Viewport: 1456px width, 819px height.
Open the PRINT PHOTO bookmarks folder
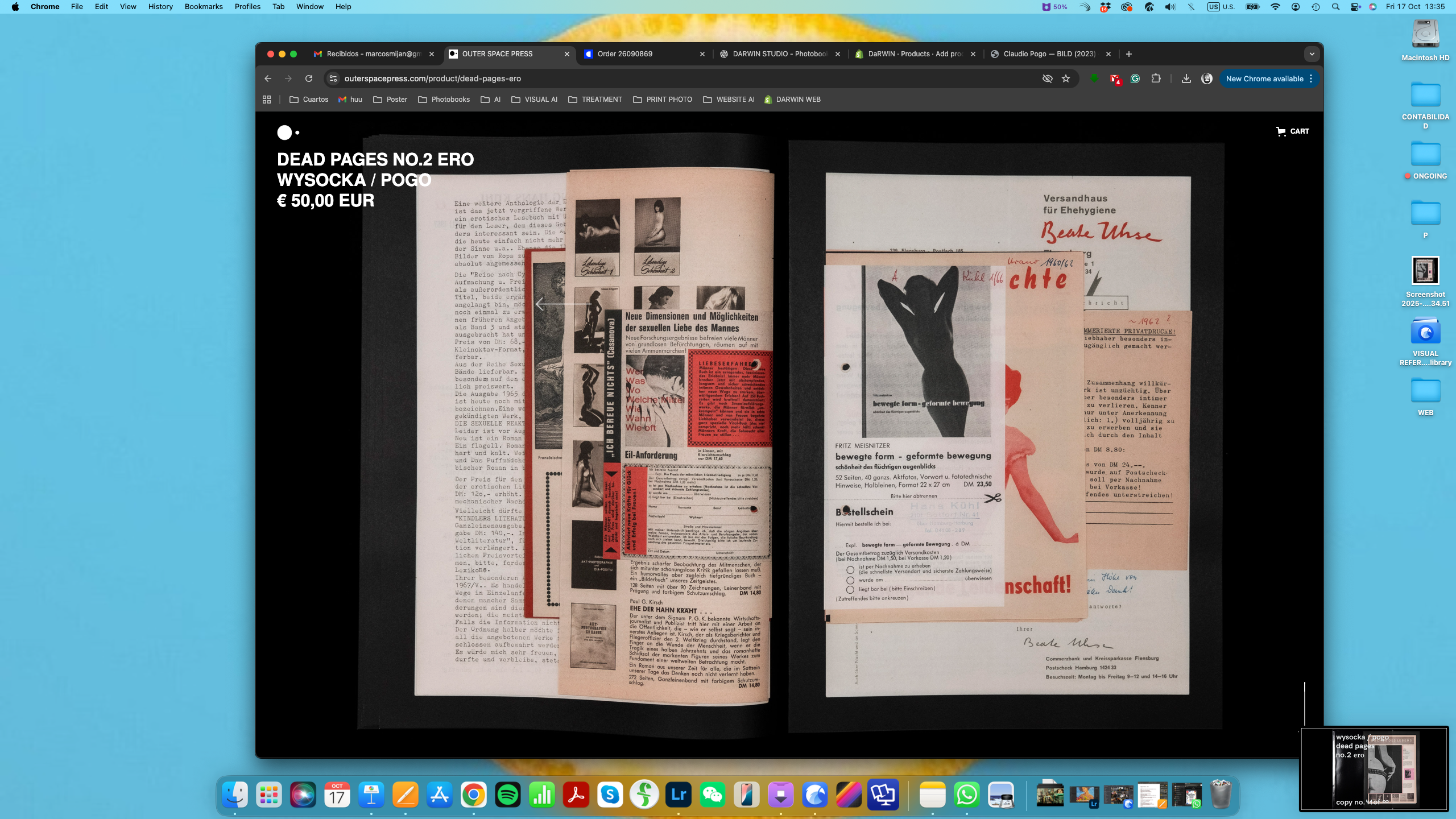[x=663, y=100]
